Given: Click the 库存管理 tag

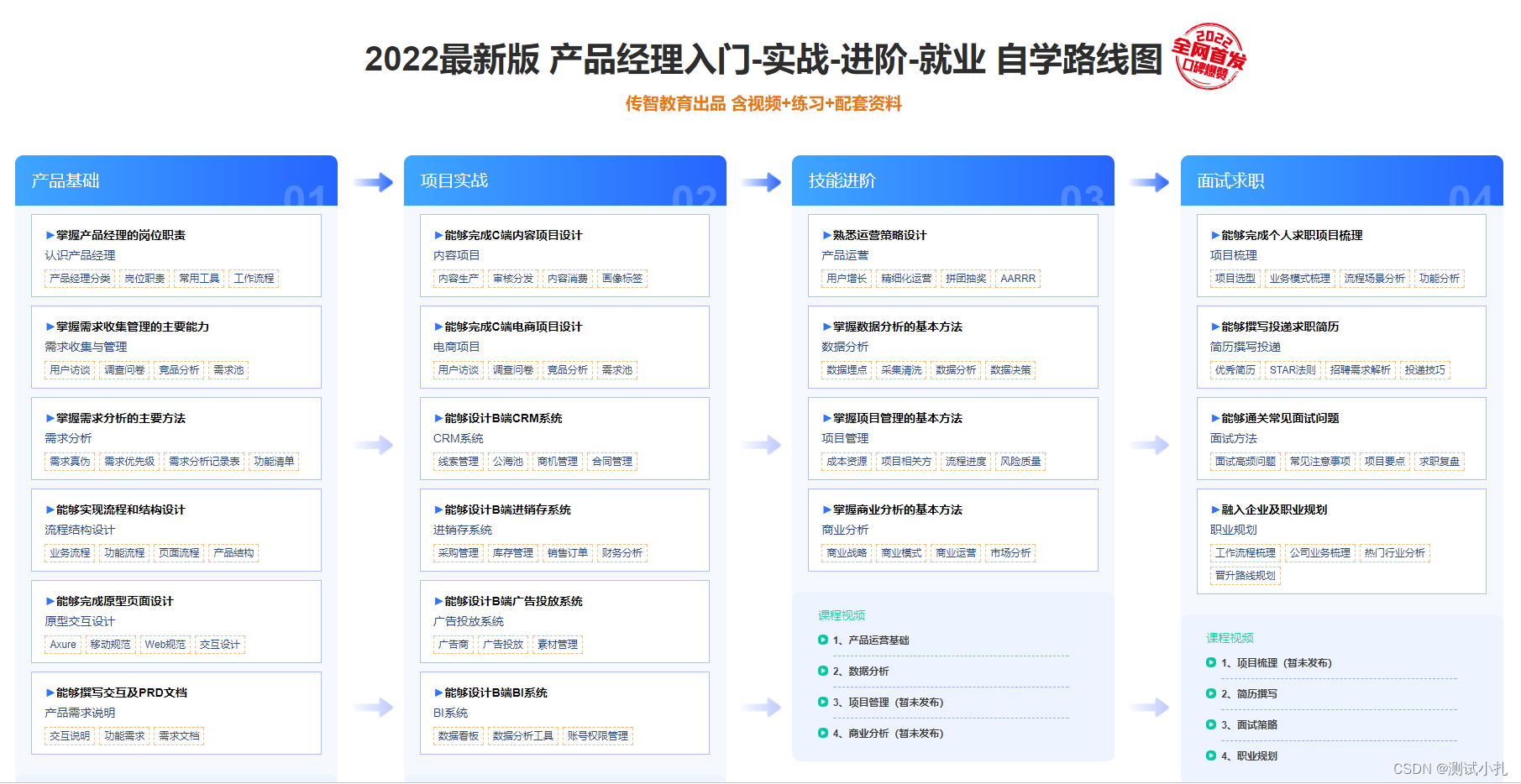Looking at the screenshot, I should tap(513, 553).
